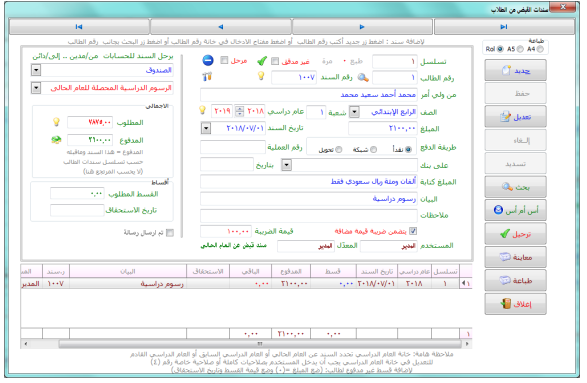Click the tools icon under the minus circle
The width and height of the screenshot is (587, 383).
pyautogui.click(x=207, y=76)
